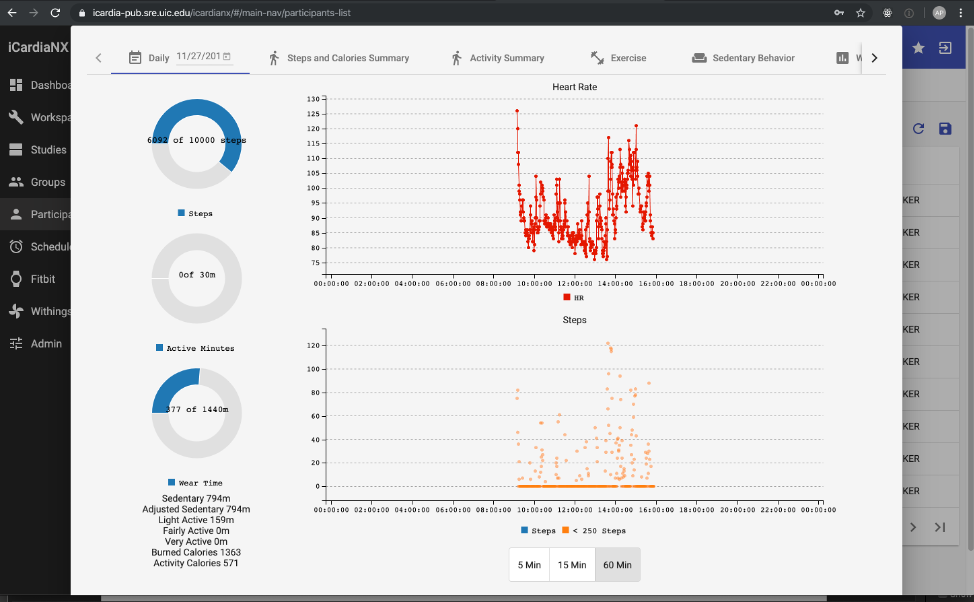Open the Chrome three-dot menu
Viewport: 974px width, 602px height.
(x=960, y=12)
